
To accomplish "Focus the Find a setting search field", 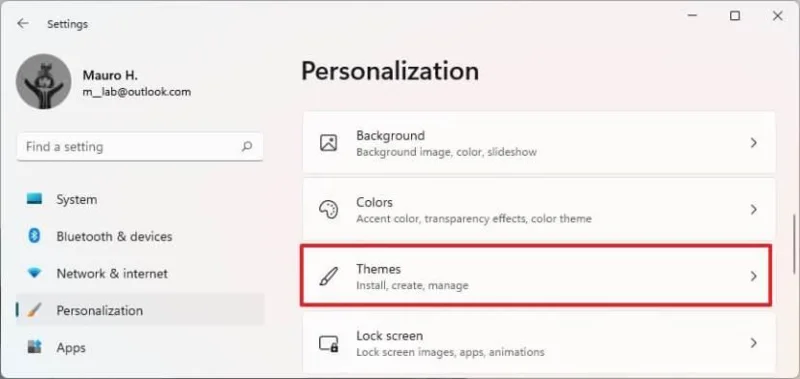I will pyautogui.click(x=140, y=147).
